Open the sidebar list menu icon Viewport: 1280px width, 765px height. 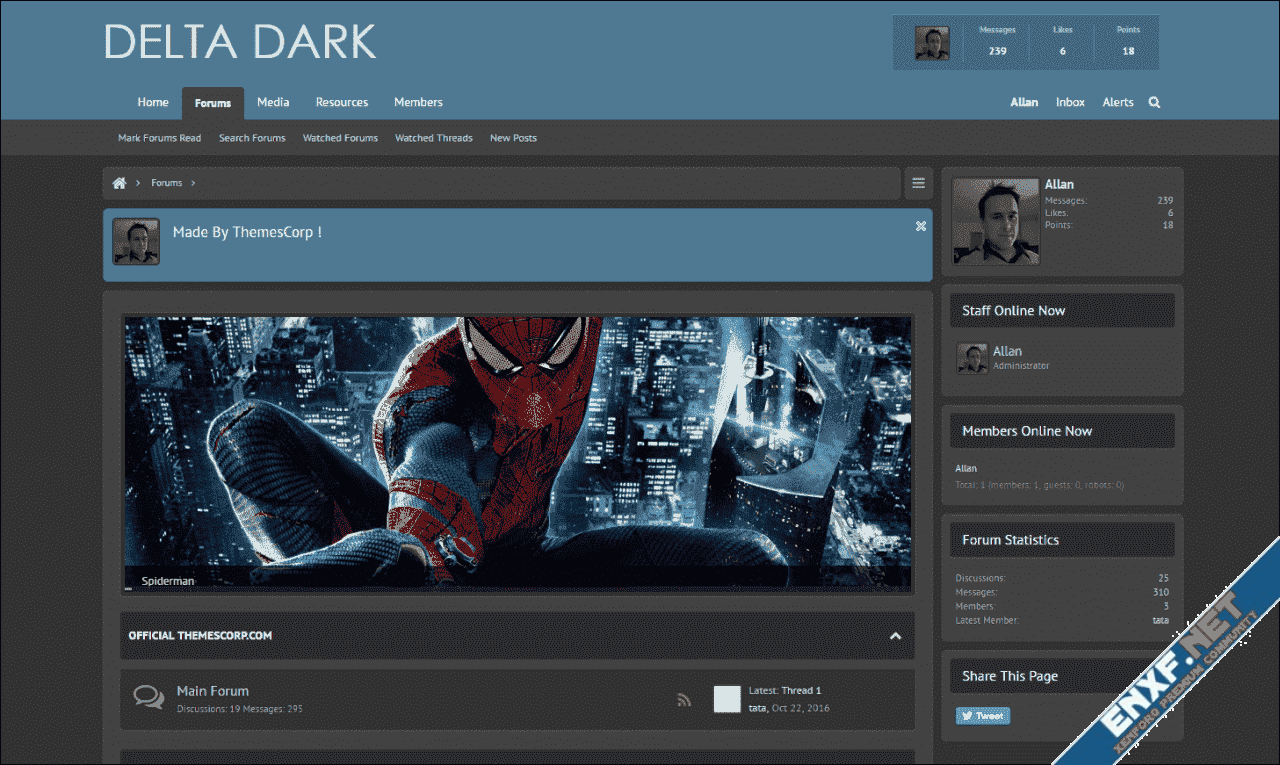918,183
